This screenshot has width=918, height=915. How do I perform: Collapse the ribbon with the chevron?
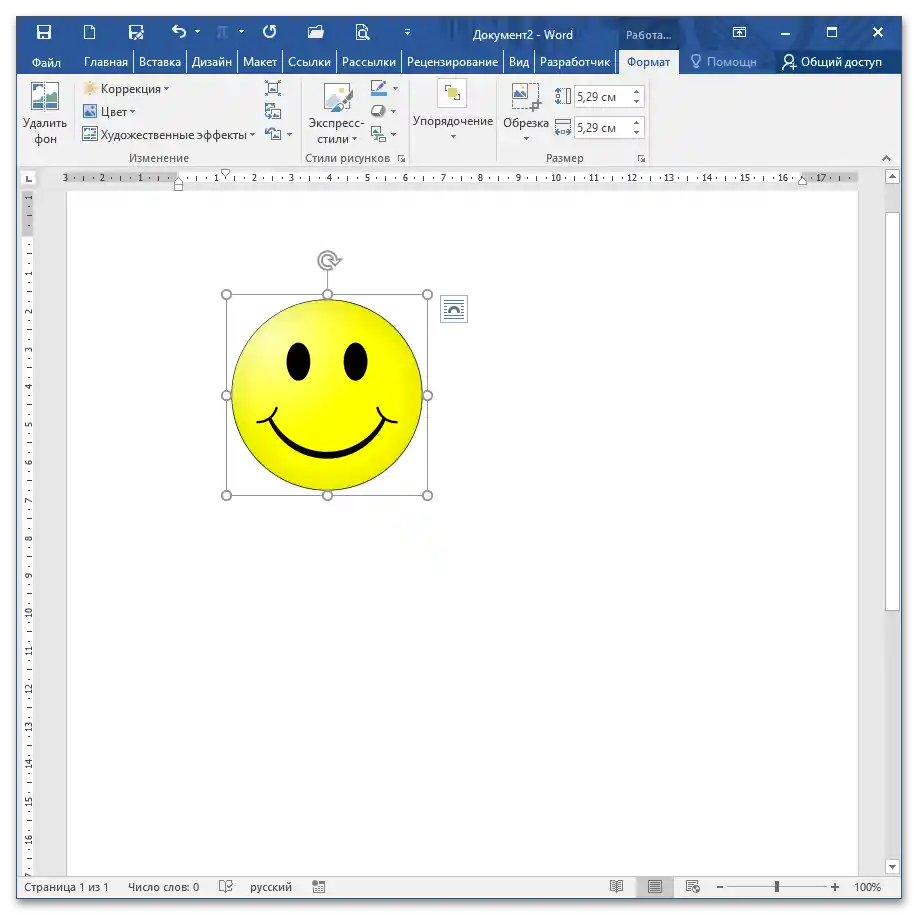pyautogui.click(x=886, y=158)
